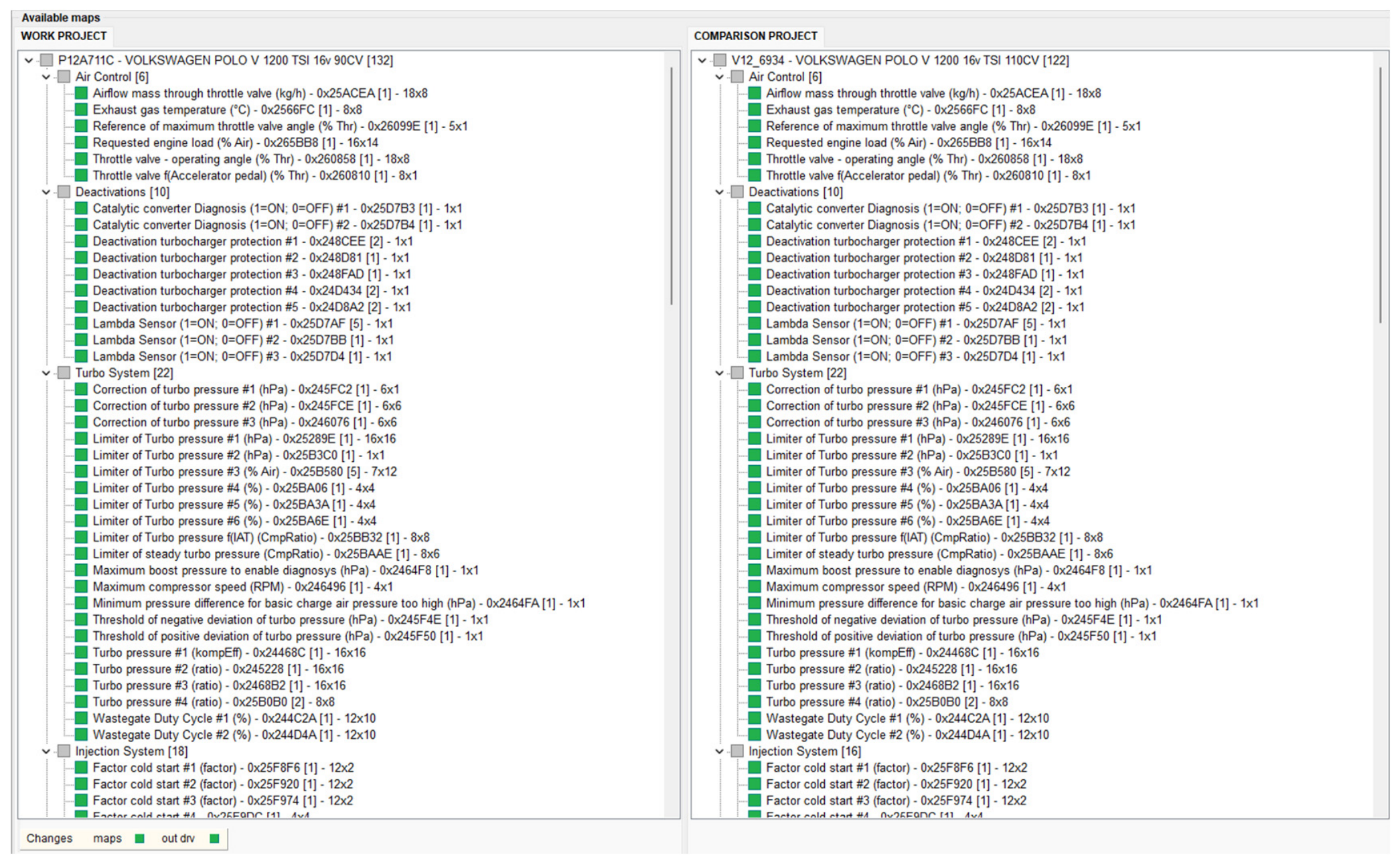Tick the V12_6934 project root checkbox
This screenshot has height=864, width=1400.
tap(720, 60)
